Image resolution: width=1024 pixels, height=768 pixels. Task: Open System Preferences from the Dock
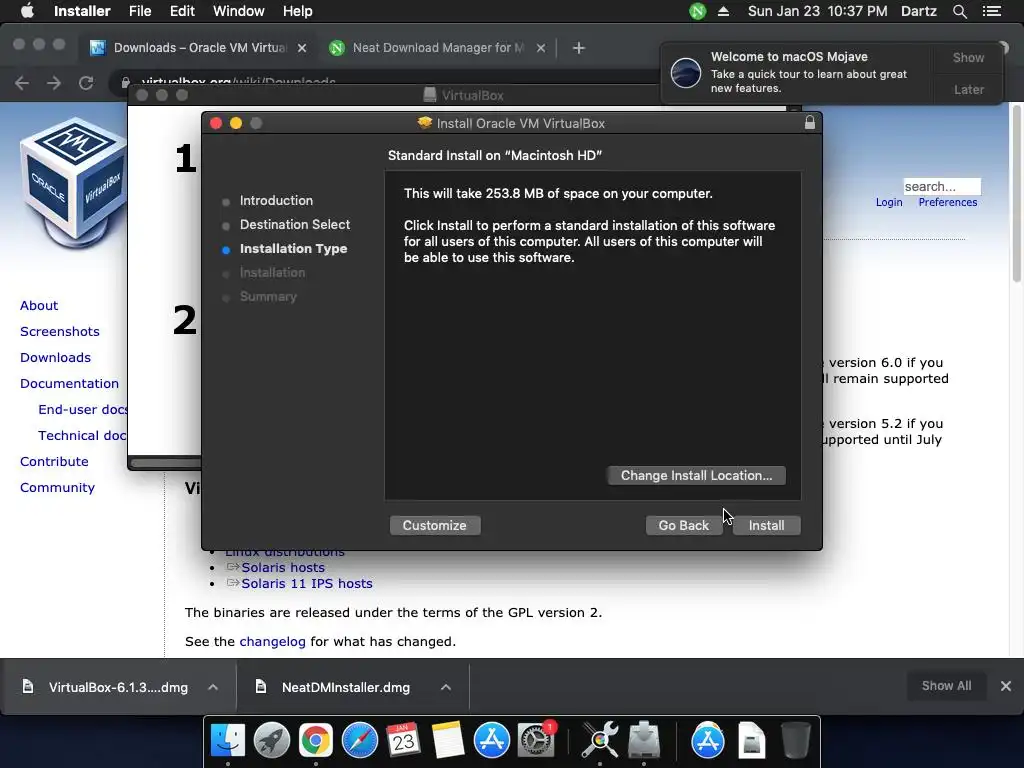coord(536,740)
